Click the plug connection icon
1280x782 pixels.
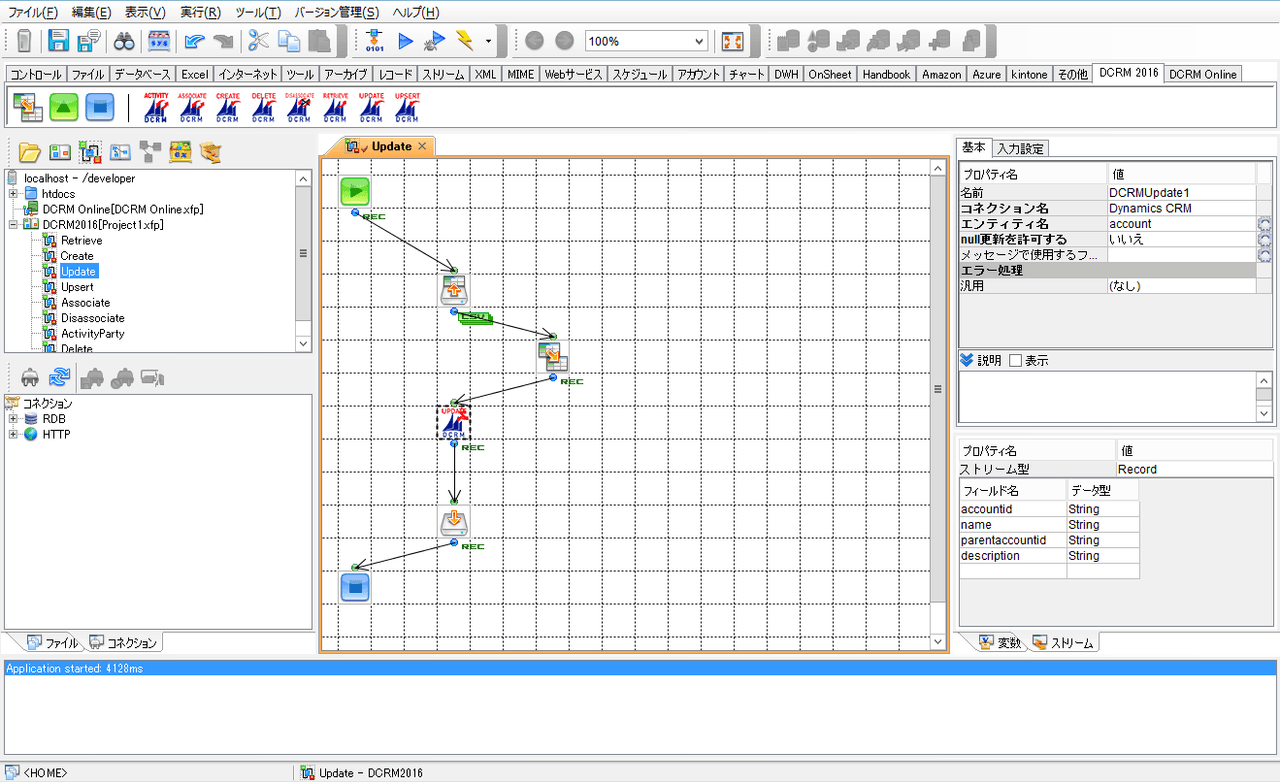[x=30, y=377]
